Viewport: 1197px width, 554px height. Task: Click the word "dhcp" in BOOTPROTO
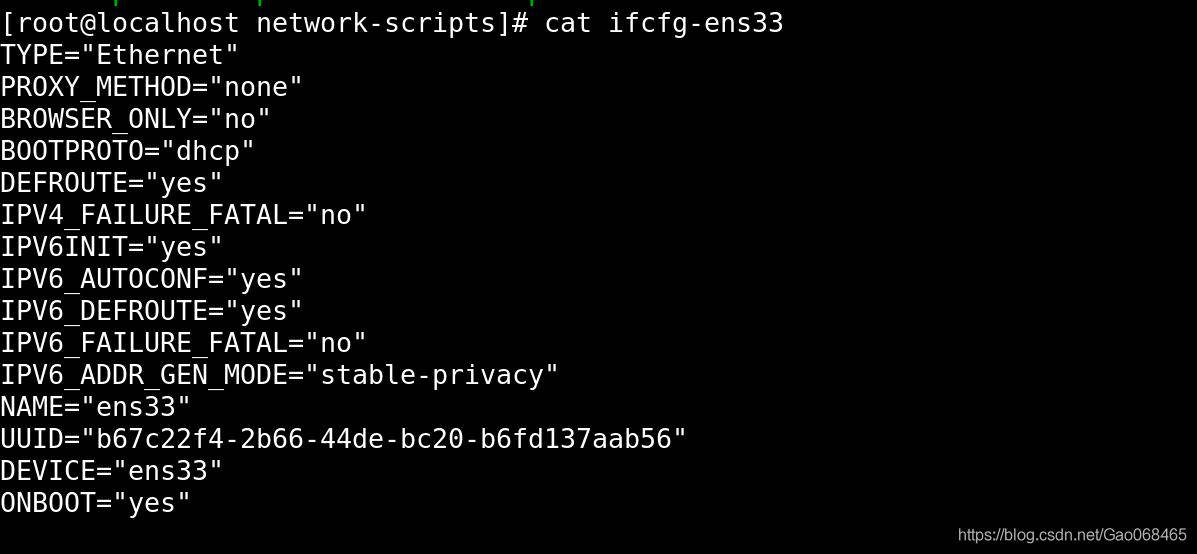click(208, 151)
